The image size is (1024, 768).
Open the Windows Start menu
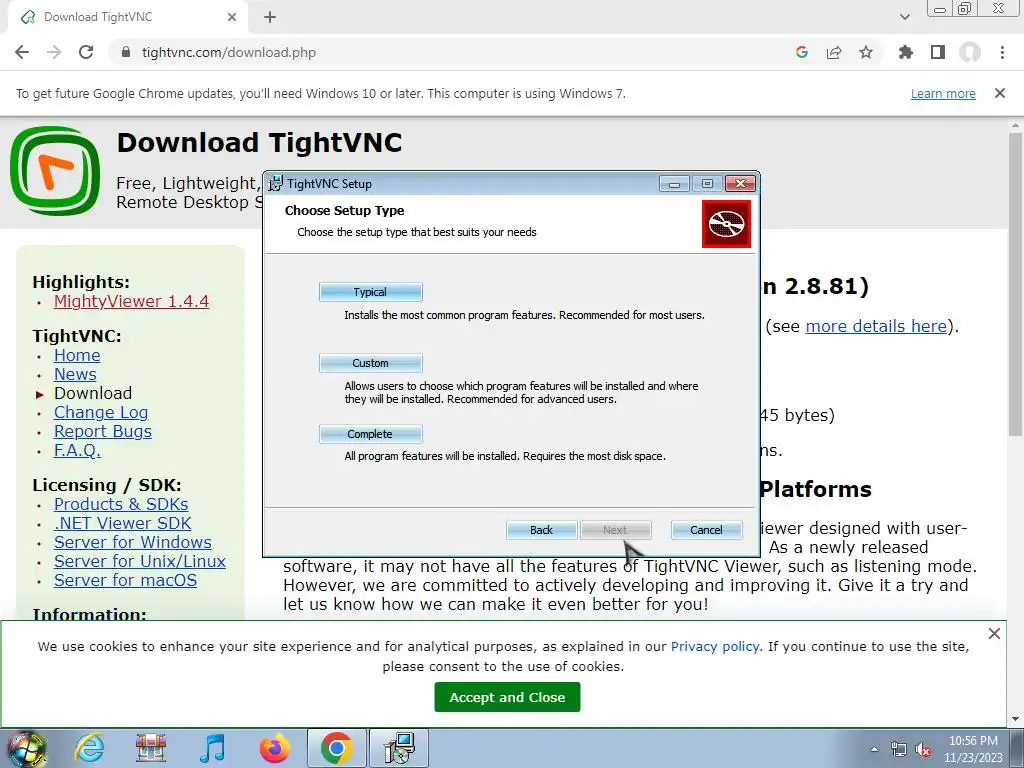26,748
